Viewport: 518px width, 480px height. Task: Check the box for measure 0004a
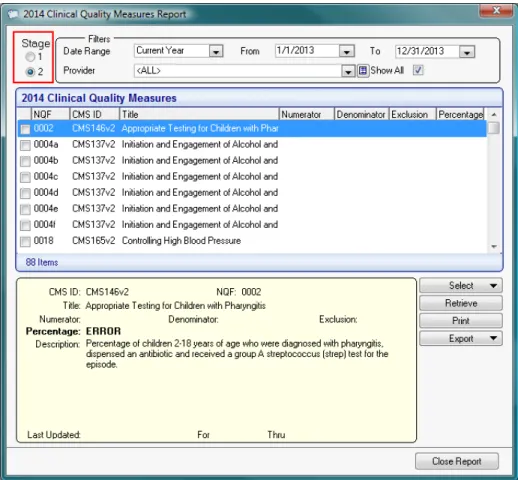[x=25, y=145]
